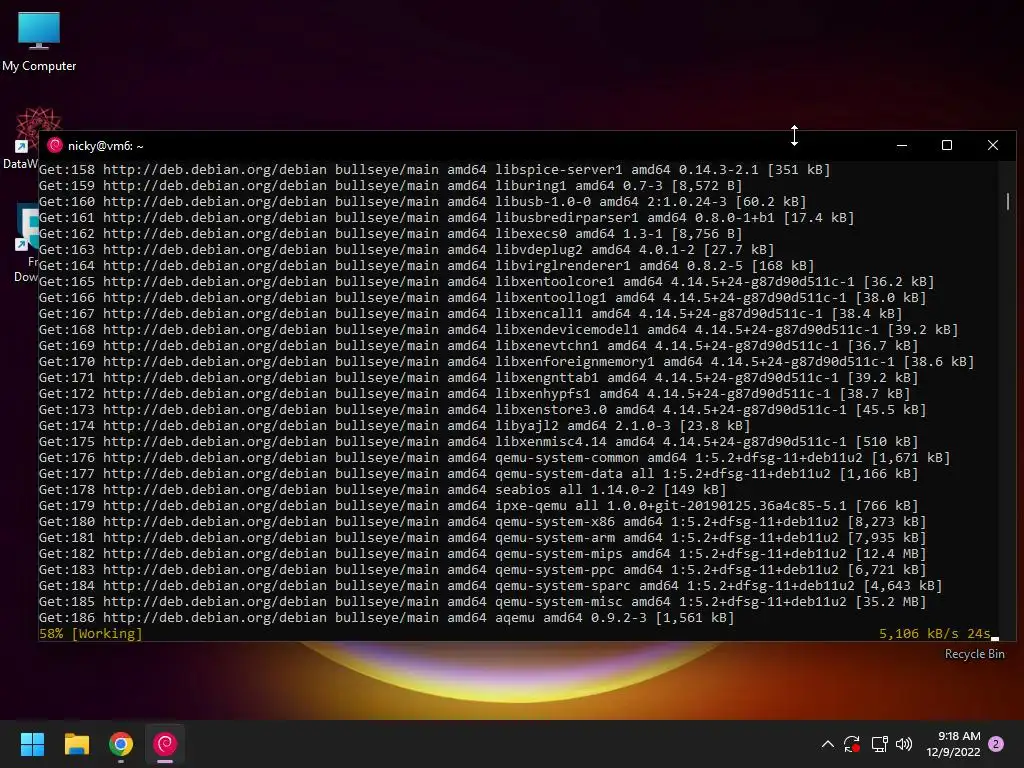1024x768 pixels.
Task: Click the Get:172 libxenhypfs1 line
Action: click(x=475, y=394)
